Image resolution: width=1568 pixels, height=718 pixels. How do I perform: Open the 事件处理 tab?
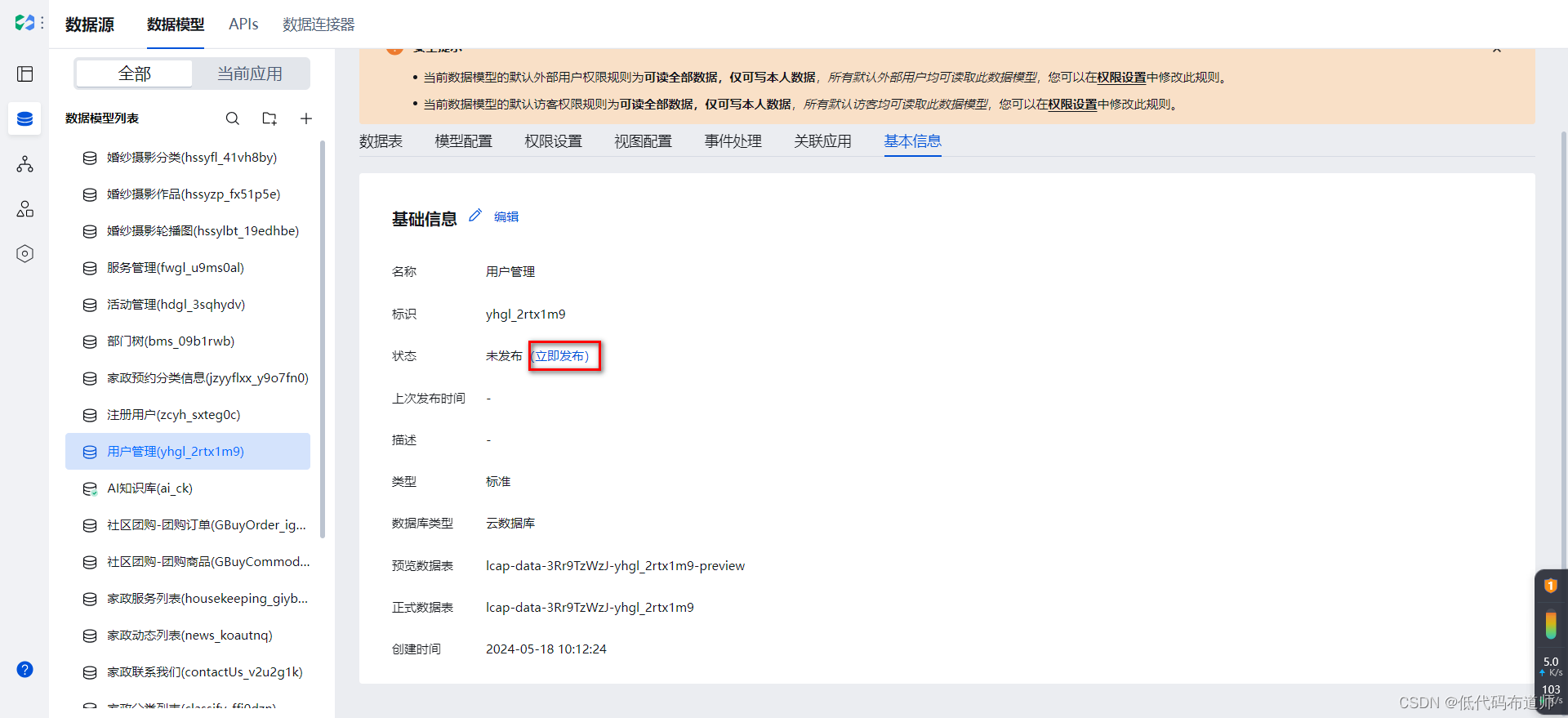coord(733,141)
